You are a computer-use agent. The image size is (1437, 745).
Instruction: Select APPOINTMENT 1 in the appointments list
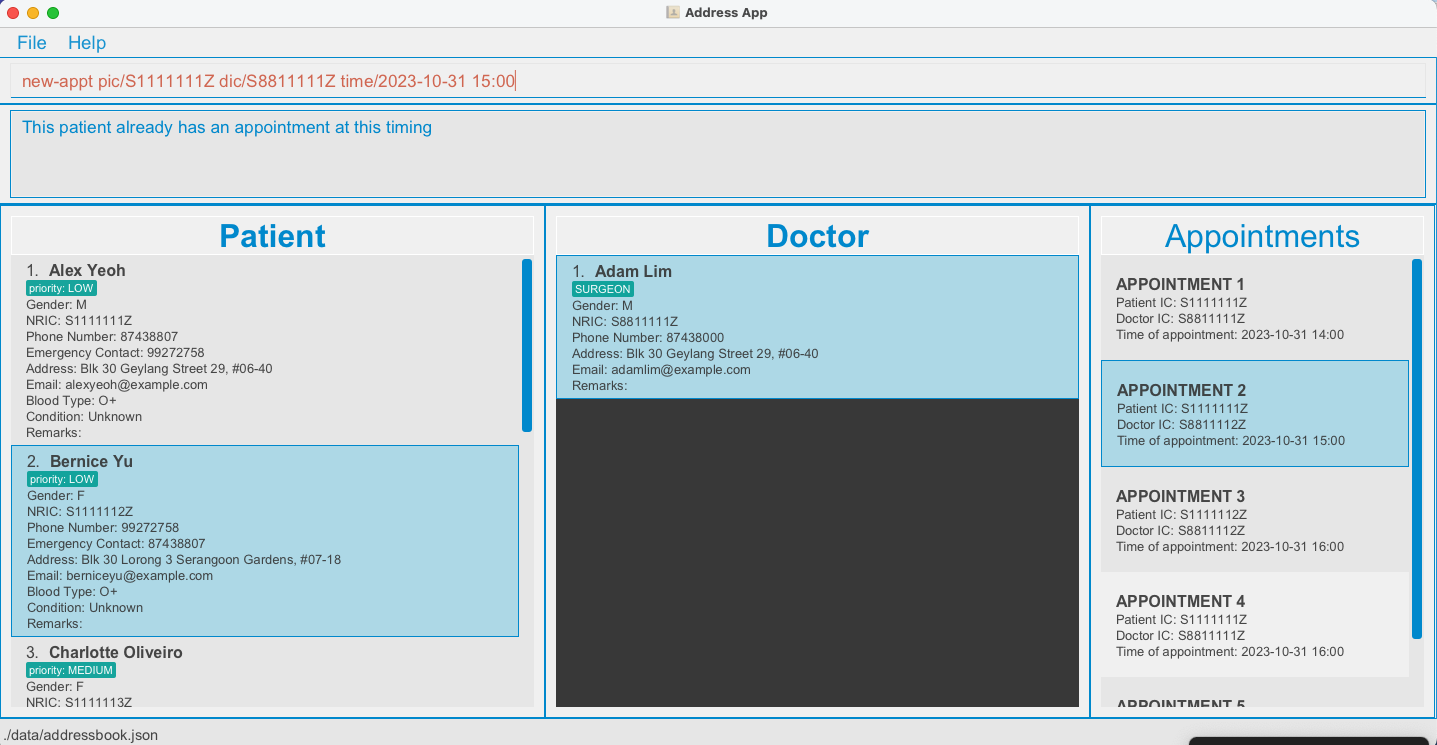click(x=1255, y=308)
